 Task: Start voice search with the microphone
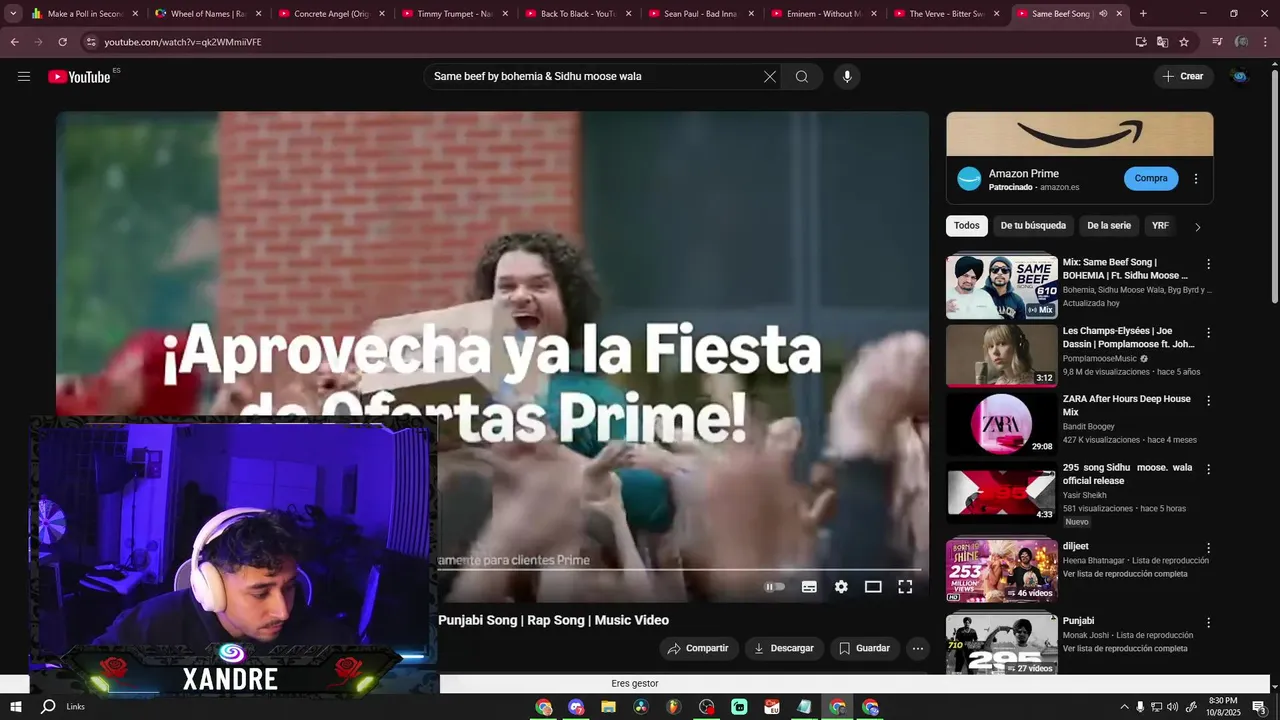847,77
